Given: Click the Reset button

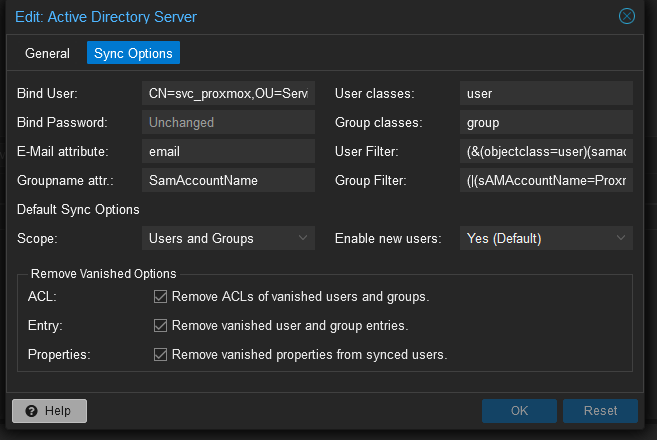Looking at the screenshot, I should pos(600,411).
